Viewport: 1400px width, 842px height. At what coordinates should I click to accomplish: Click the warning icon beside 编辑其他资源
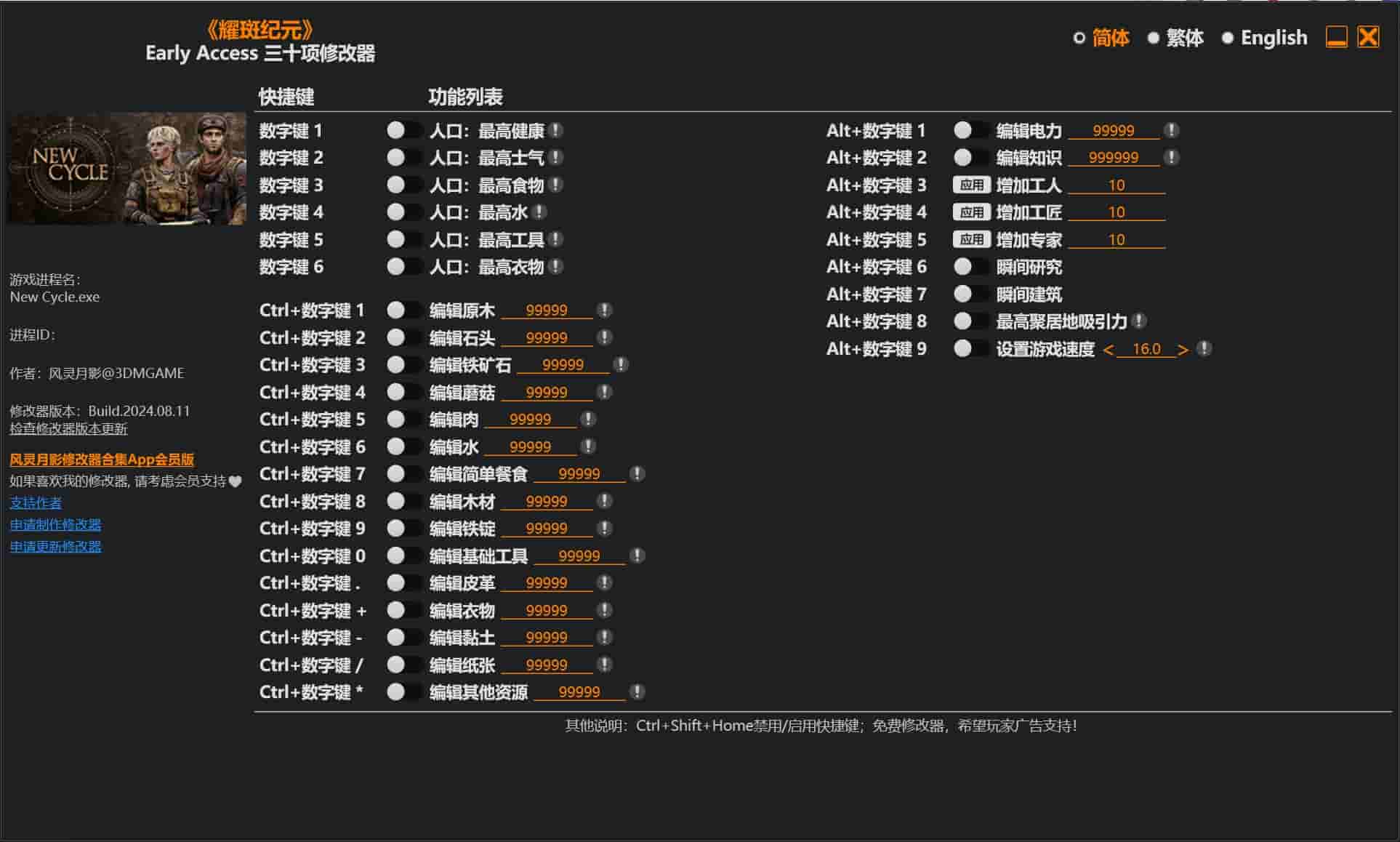[637, 691]
